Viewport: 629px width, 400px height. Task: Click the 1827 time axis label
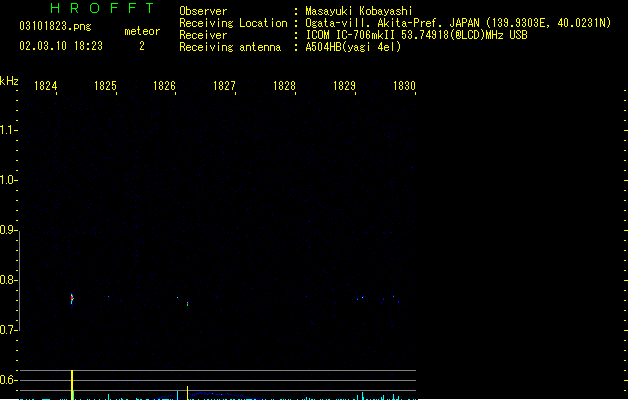pyautogui.click(x=225, y=86)
